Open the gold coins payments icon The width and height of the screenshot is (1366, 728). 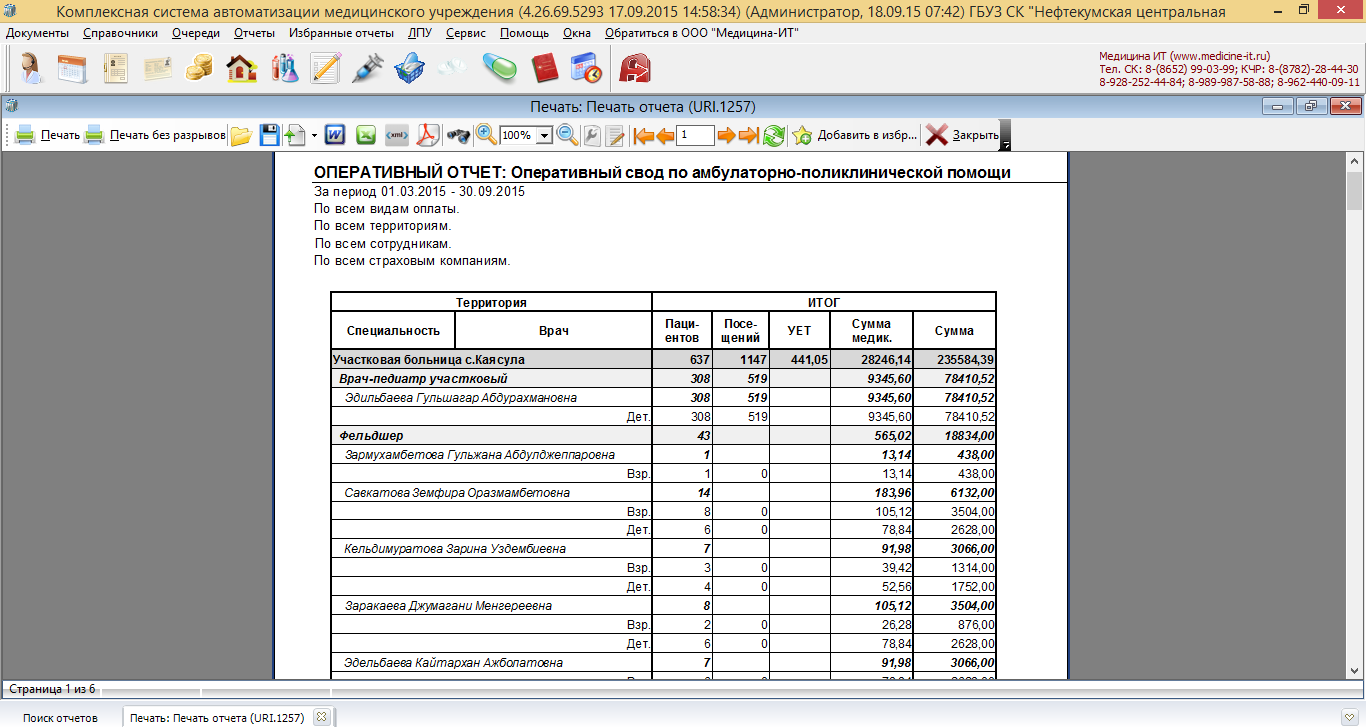pos(200,68)
